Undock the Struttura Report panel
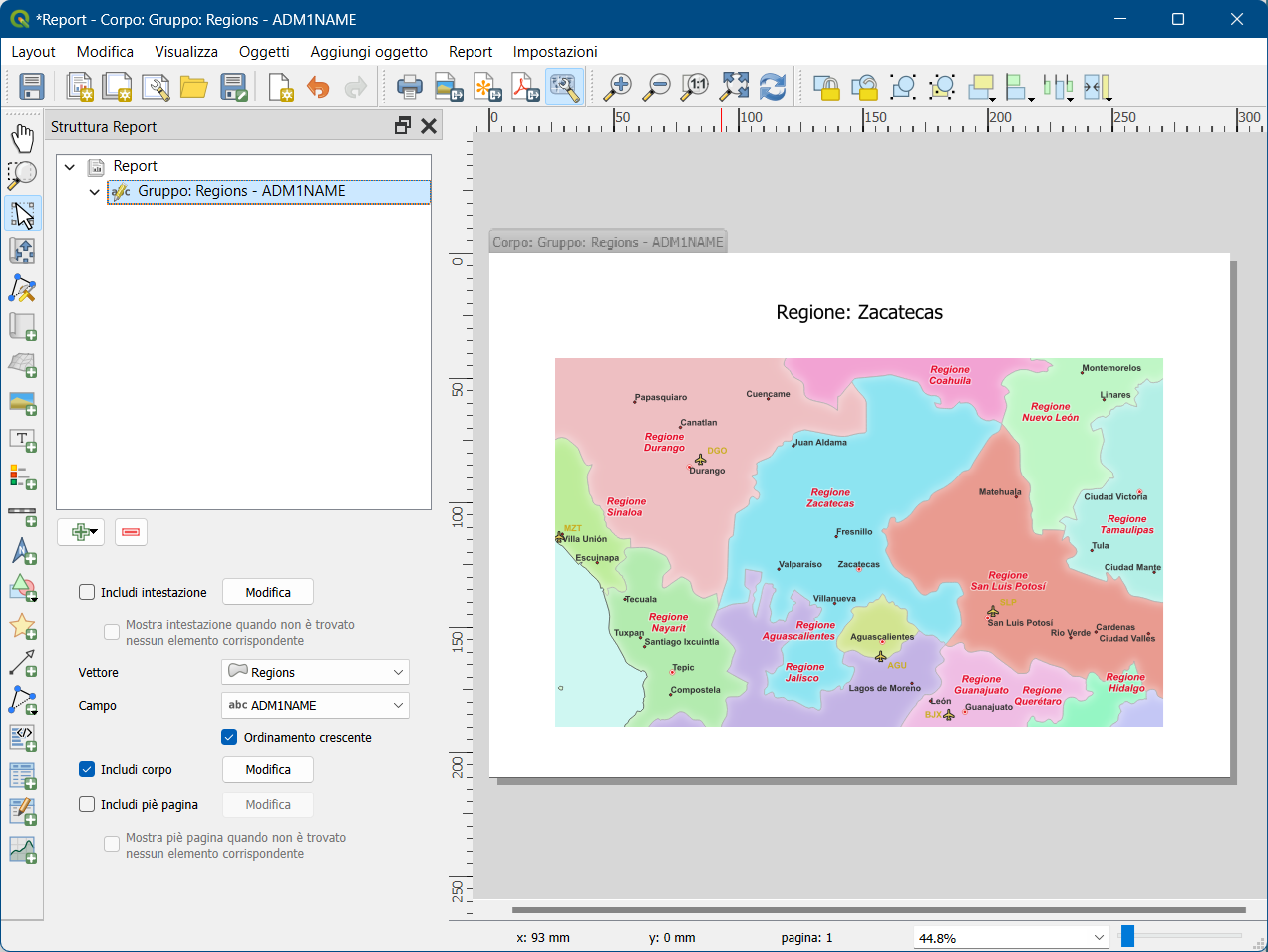Viewport: 1268px width, 952px height. [403, 126]
